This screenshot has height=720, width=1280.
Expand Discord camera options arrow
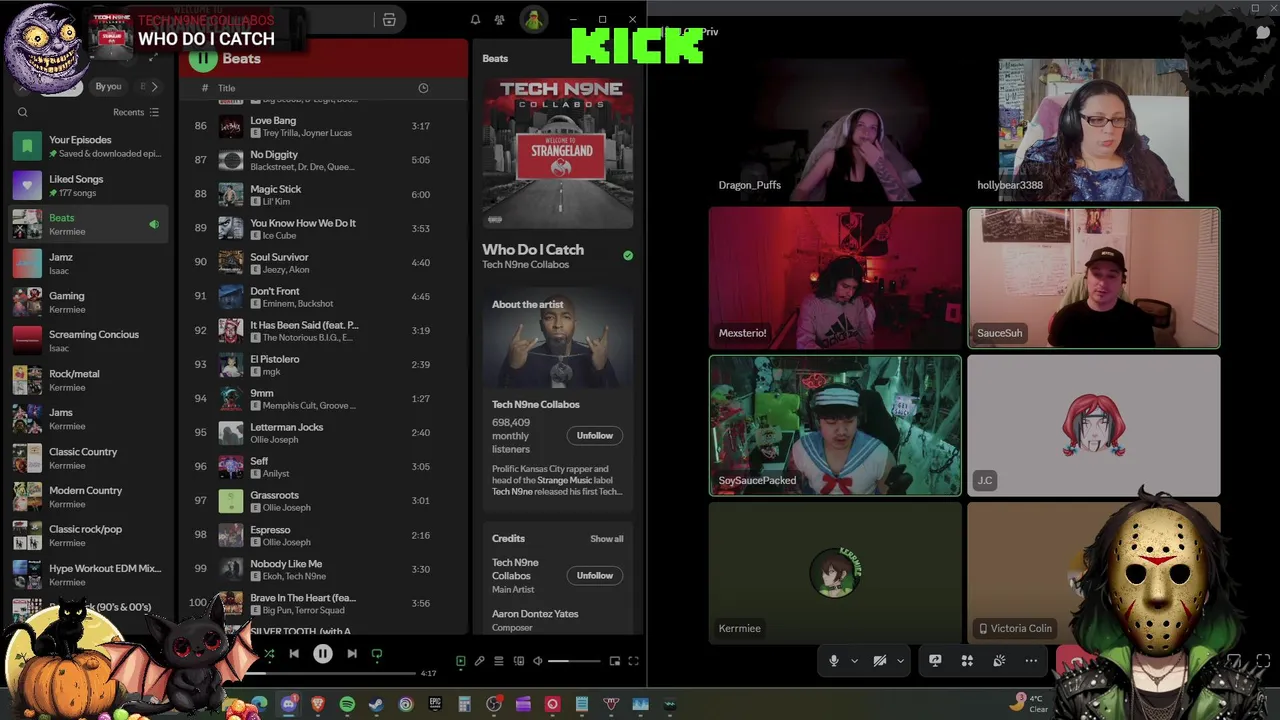(x=900, y=661)
